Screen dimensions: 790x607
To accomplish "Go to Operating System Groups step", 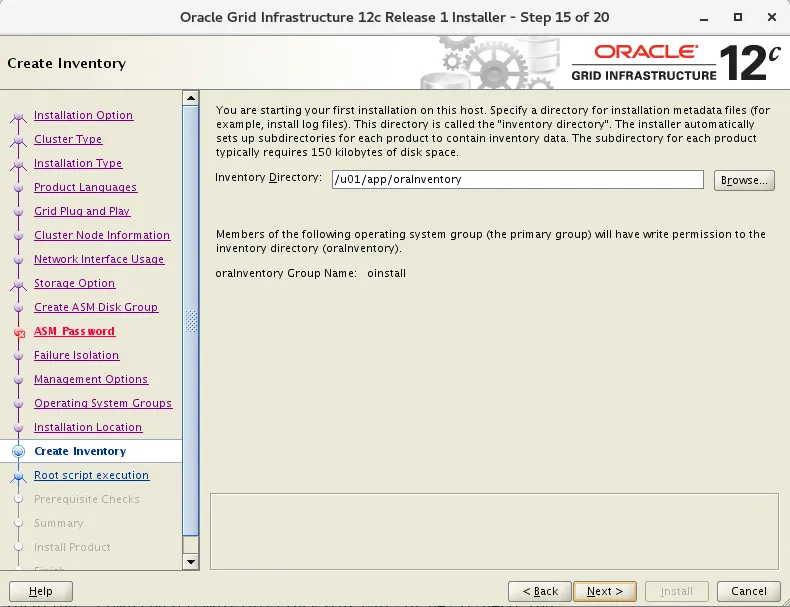I will pos(103,403).
